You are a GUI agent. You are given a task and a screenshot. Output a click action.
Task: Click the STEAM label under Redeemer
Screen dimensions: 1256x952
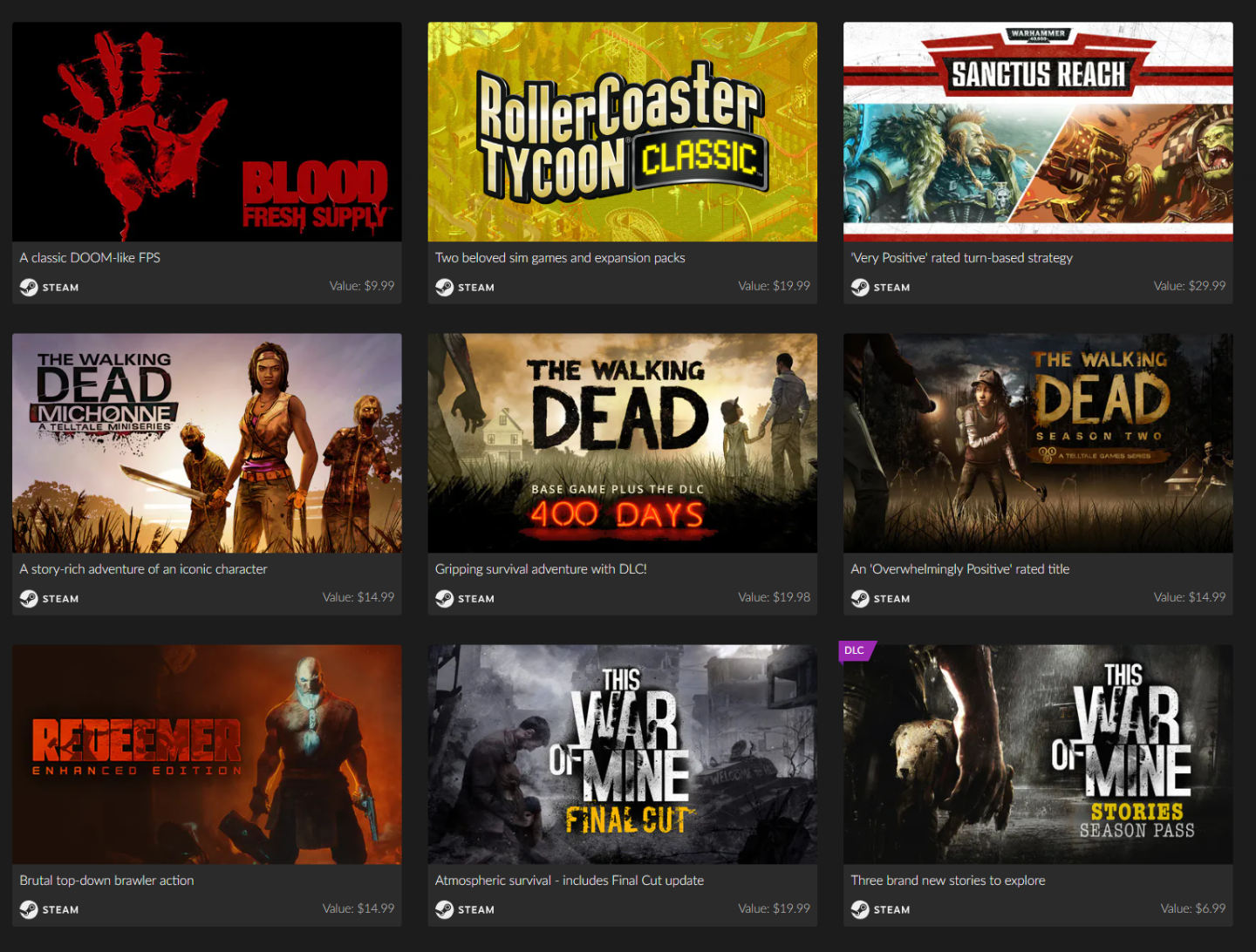tap(61, 910)
